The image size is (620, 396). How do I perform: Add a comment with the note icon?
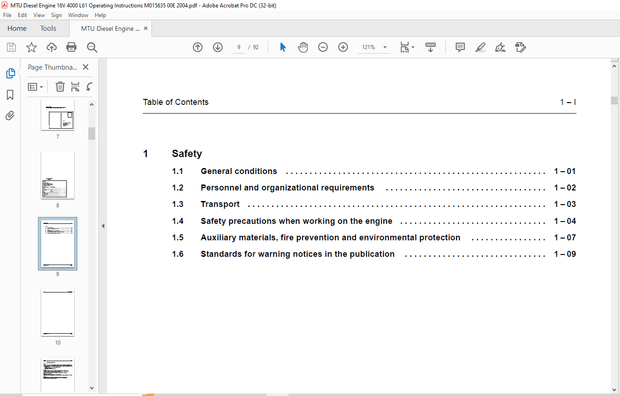[460, 47]
